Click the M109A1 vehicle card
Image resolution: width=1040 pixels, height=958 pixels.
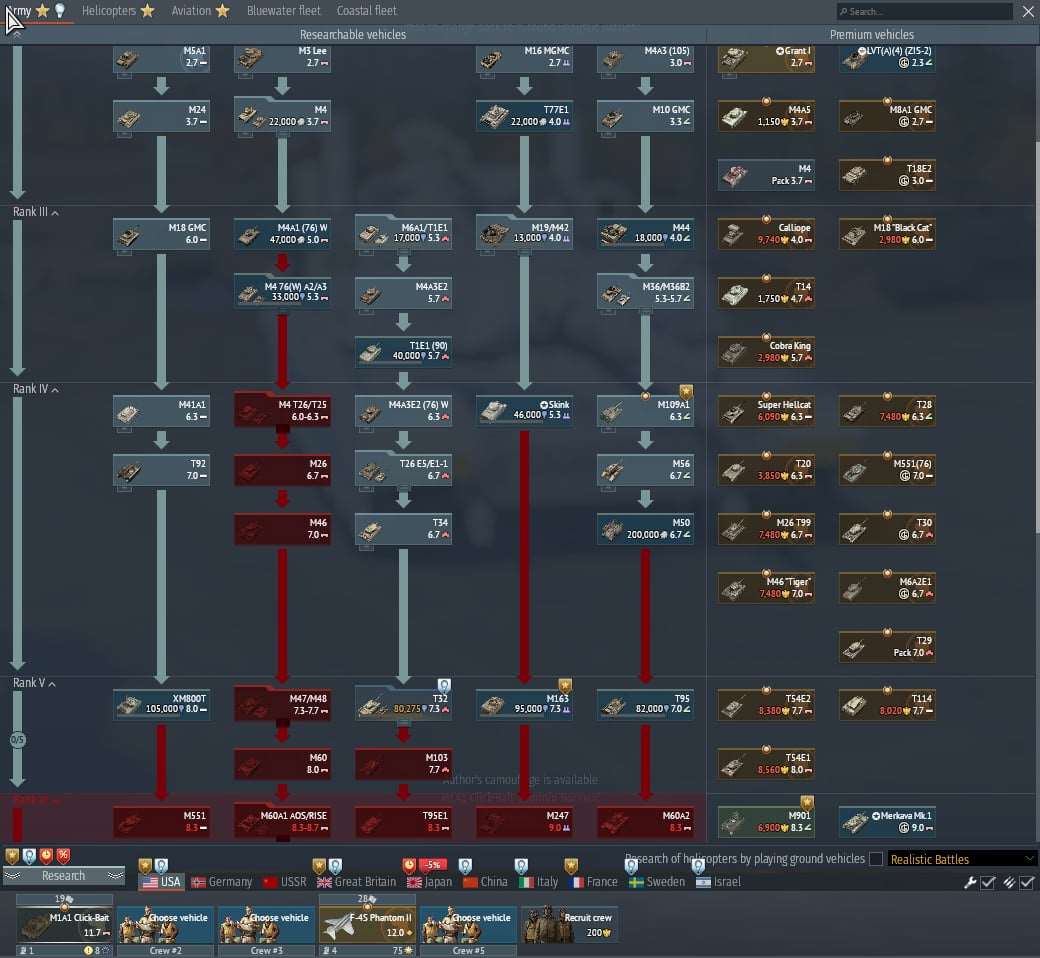645,411
